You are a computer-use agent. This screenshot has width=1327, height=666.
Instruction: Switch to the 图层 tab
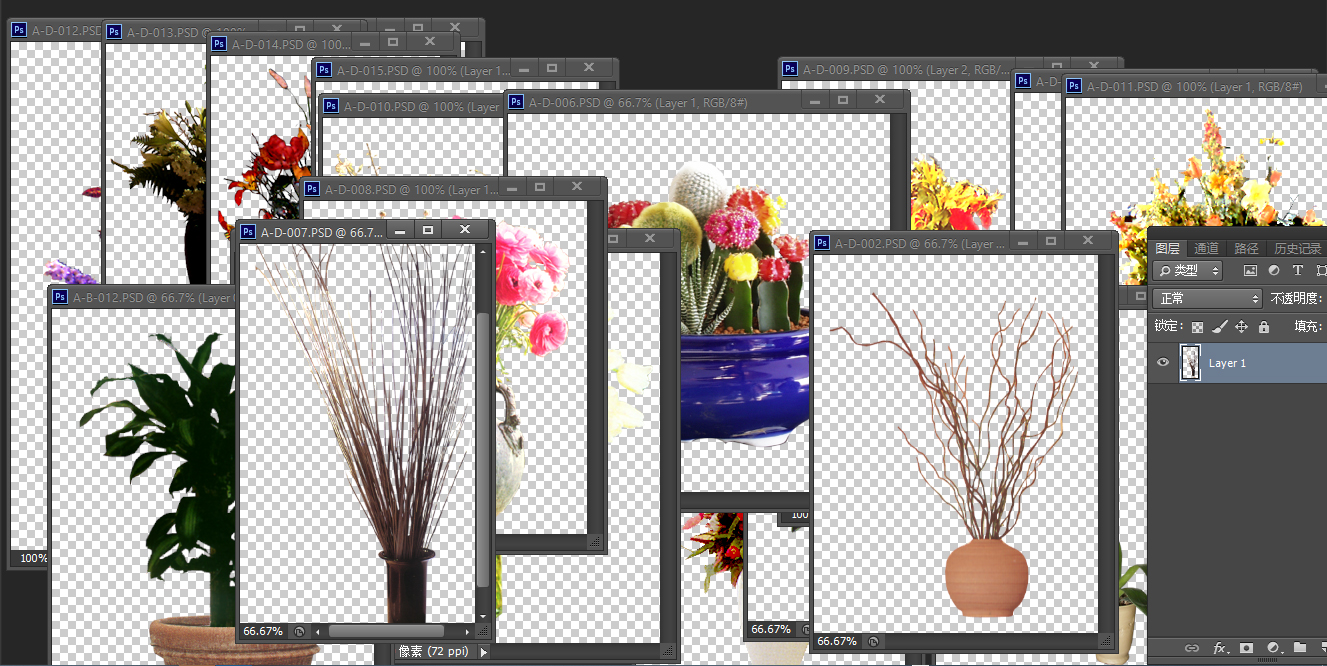1167,248
